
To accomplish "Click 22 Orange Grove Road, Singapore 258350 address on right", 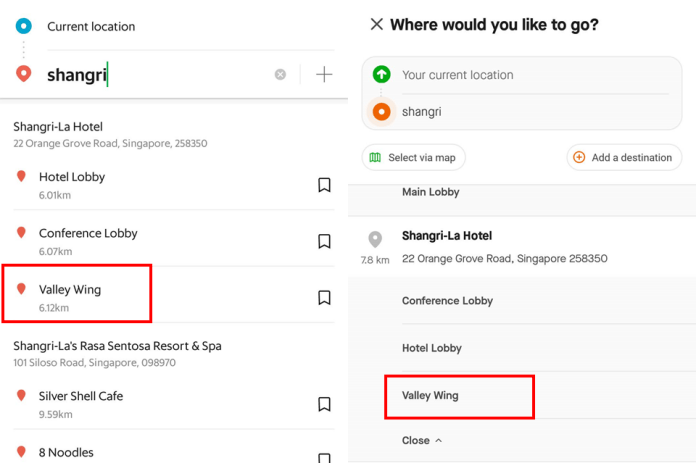I will point(504,258).
